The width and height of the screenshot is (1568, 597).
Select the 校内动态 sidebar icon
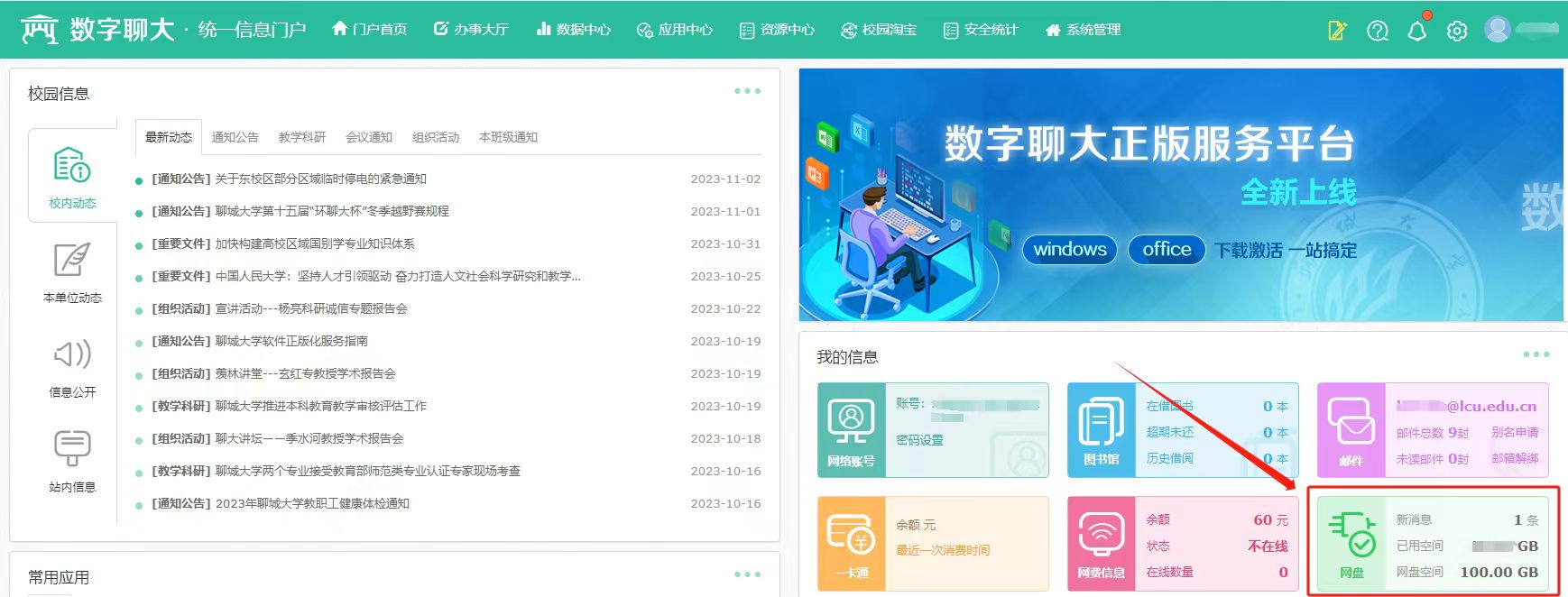72,166
